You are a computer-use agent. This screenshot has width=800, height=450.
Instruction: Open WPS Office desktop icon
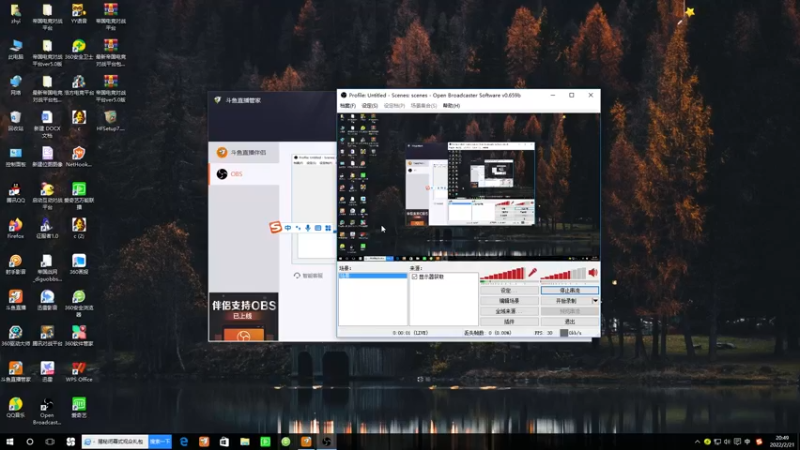[x=79, y=371]
